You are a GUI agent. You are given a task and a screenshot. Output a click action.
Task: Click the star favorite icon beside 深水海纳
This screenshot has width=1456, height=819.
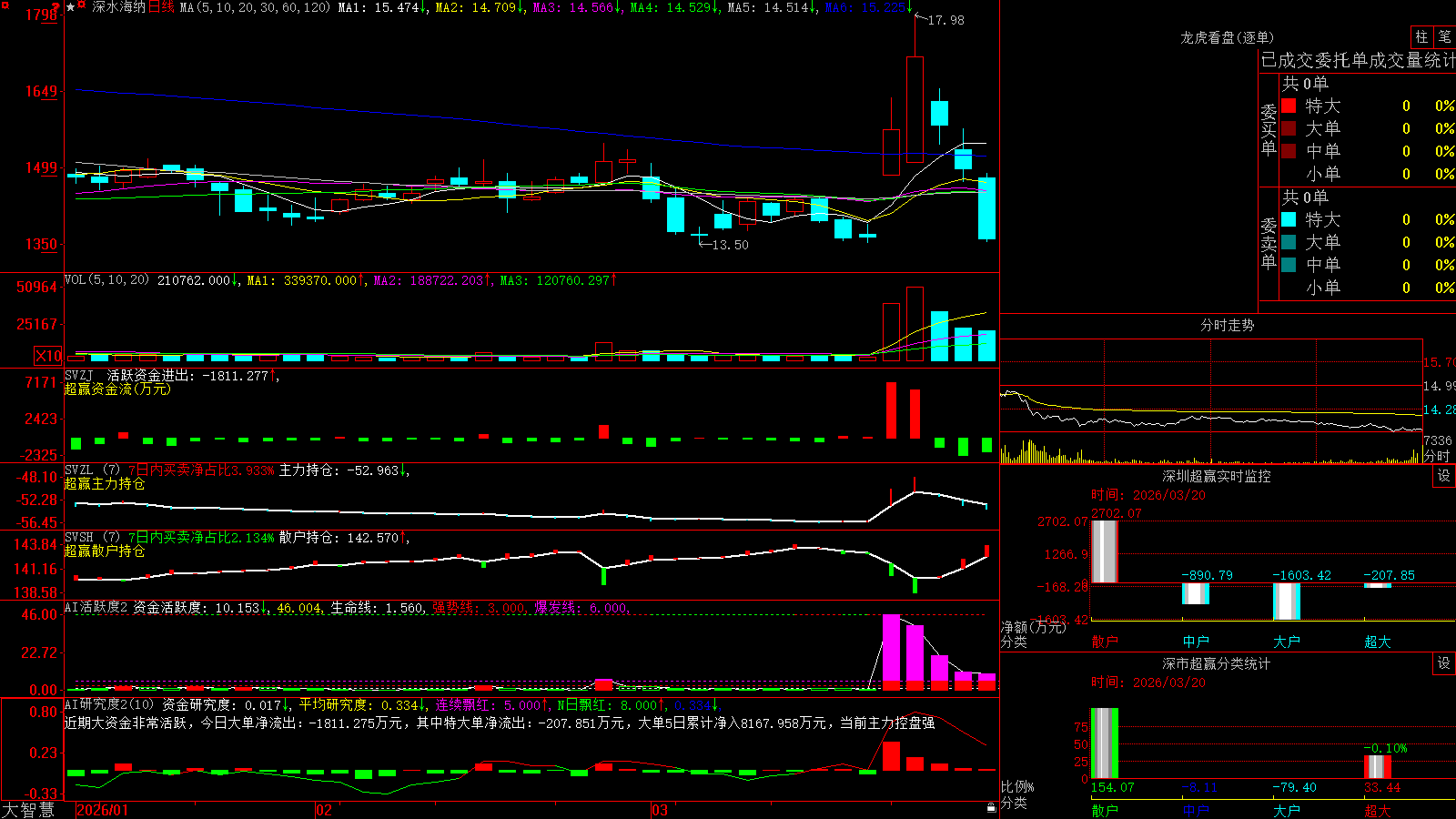coord(71,7)
